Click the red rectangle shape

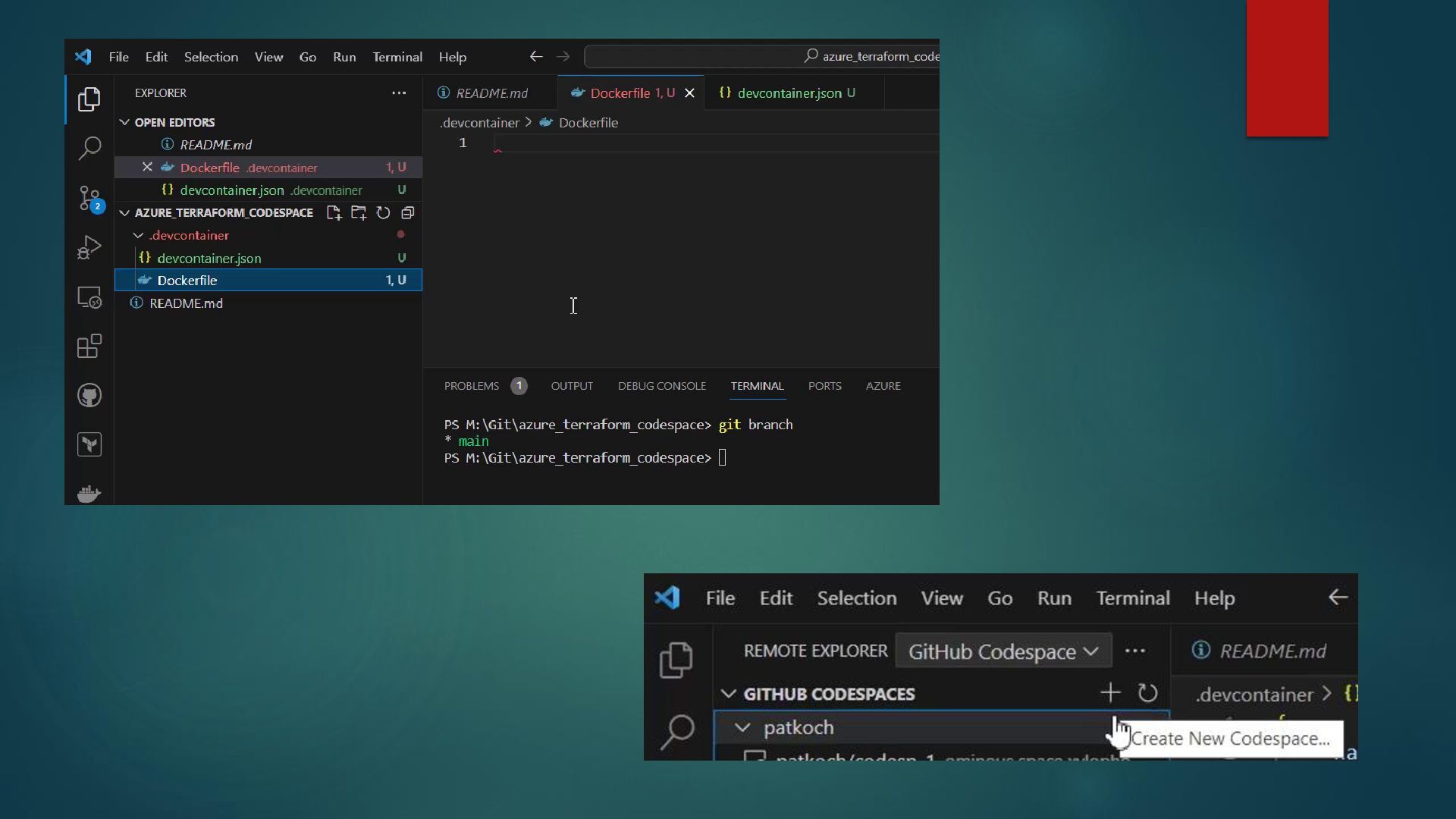[x=1287, y=68]
